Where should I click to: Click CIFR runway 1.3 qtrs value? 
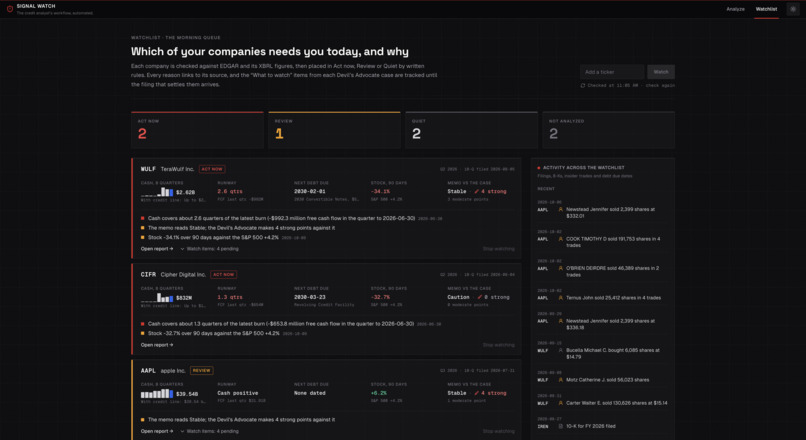tap(230, 298)
